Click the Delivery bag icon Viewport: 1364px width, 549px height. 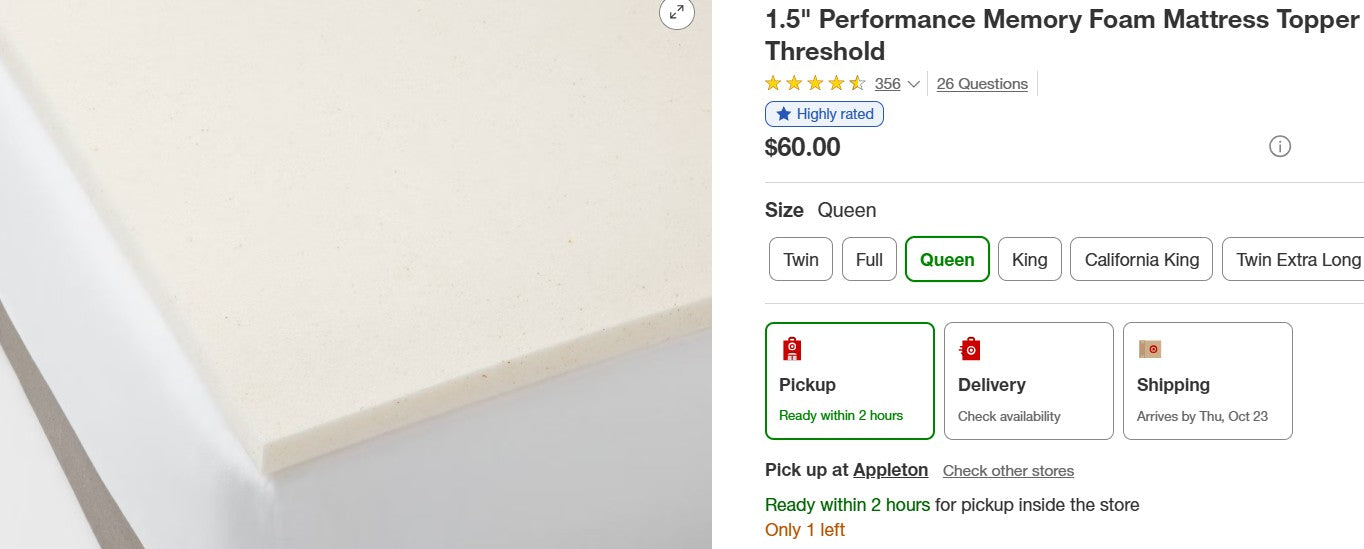[970, 349]
